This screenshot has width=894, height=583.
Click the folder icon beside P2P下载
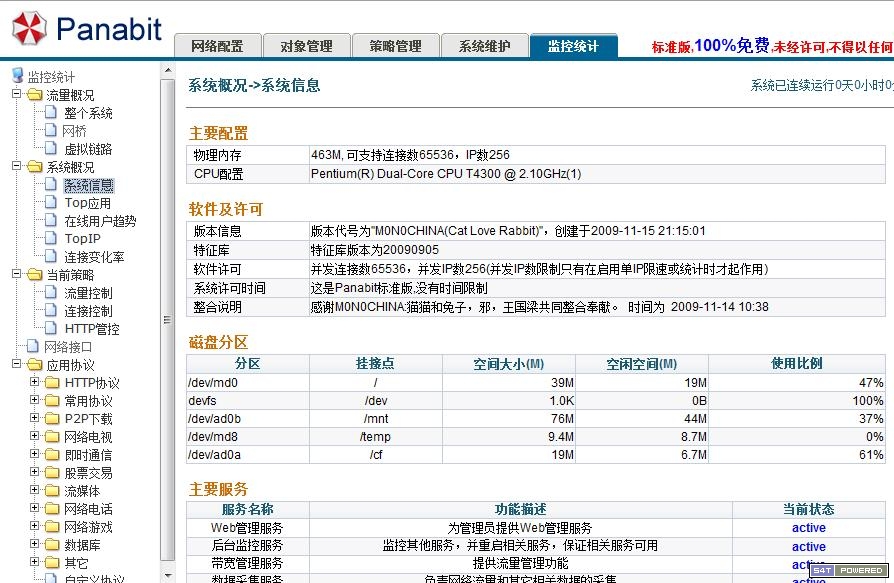pyautogui.click(x=52, y=419)
